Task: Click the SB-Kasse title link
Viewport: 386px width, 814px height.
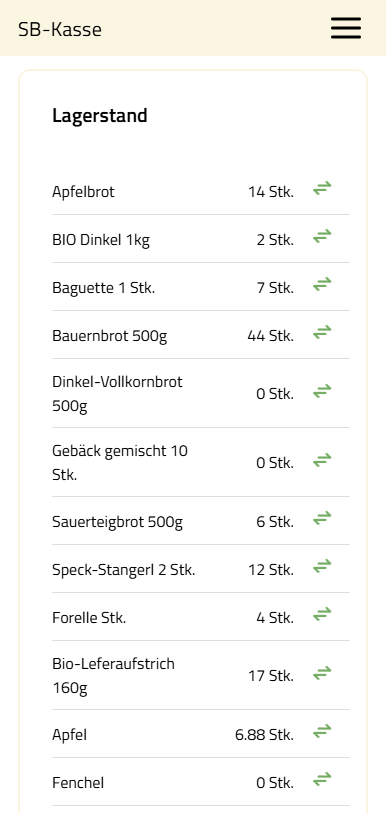Action: coord(60,29)
